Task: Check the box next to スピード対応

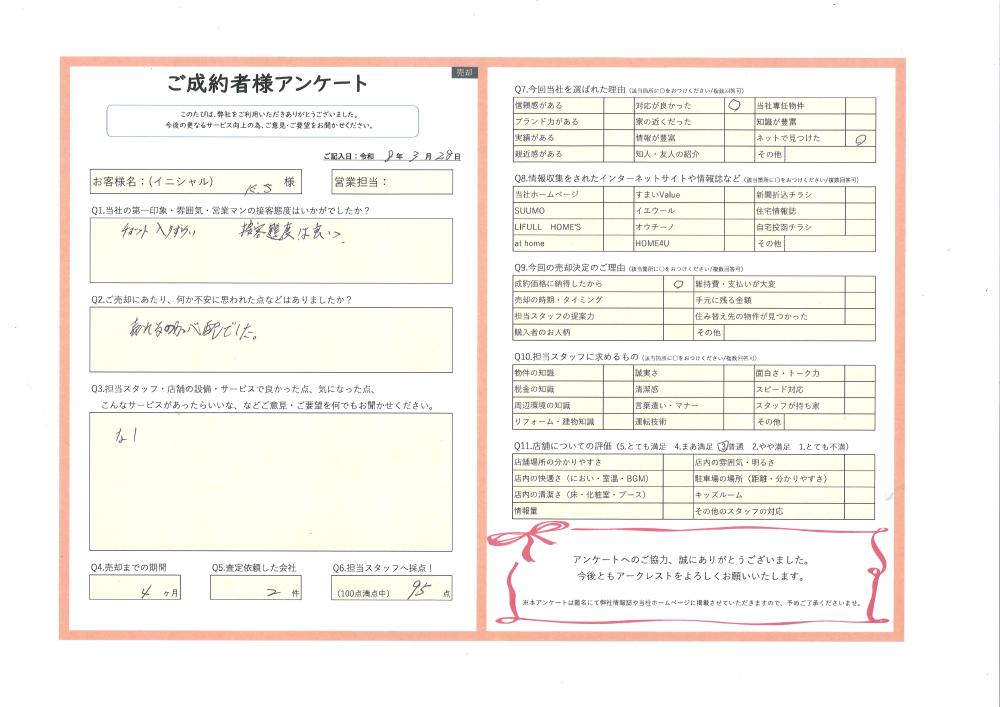Action: pyautogui.click(x=859, y=389)
